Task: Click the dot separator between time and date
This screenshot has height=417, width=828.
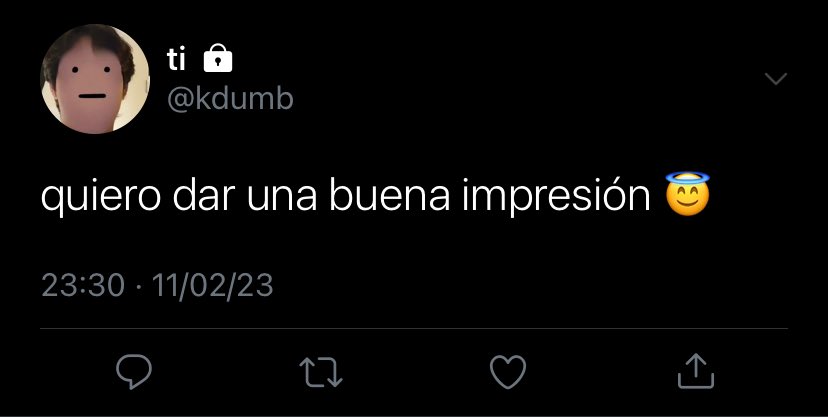Action: [x=139, y=288]
